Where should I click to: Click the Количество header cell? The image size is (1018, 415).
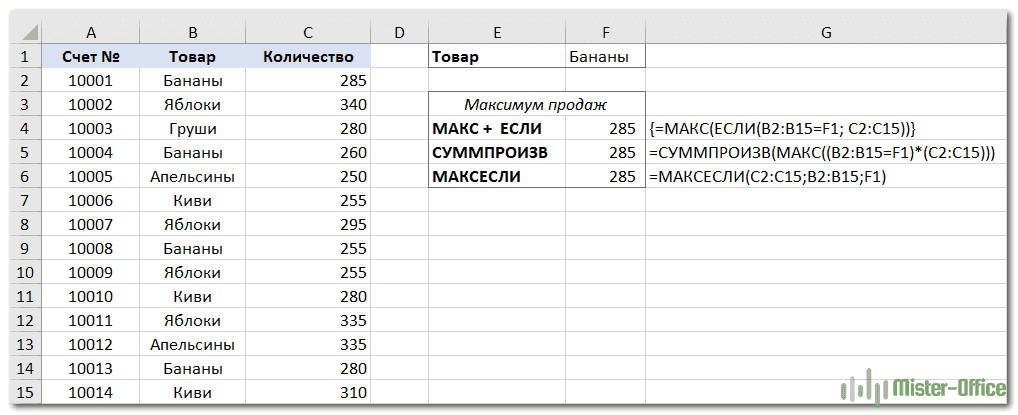(308, 57)
